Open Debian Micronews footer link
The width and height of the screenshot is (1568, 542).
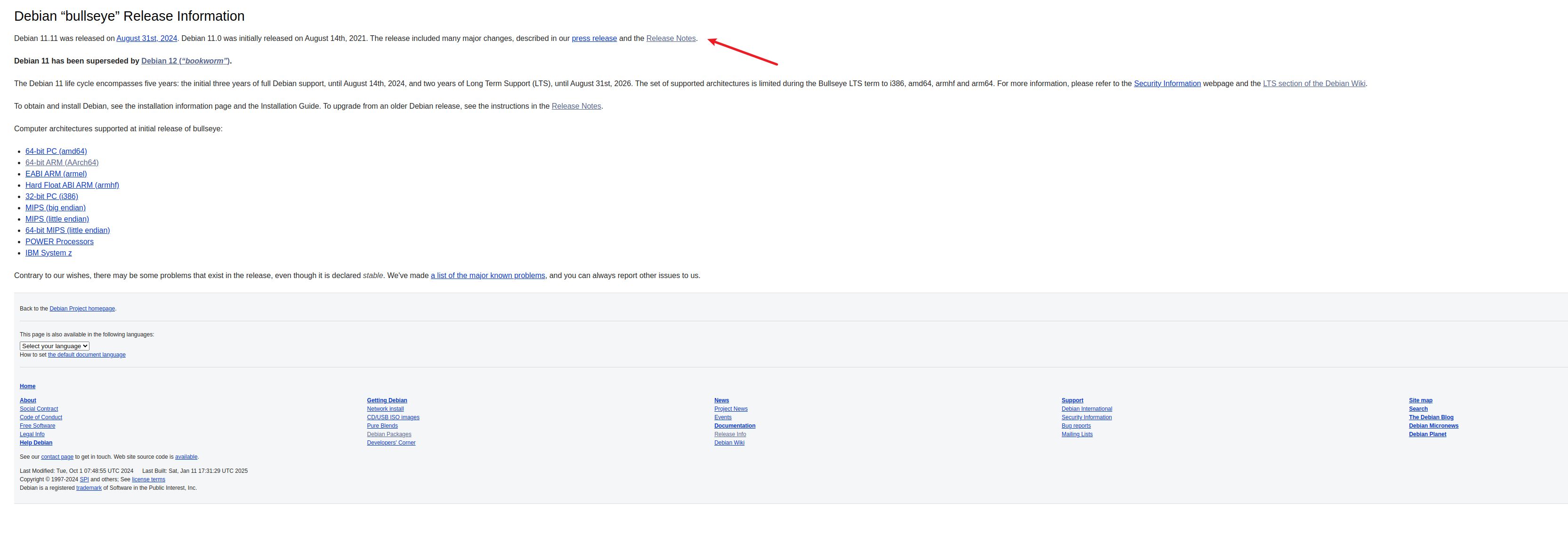click(x=1433, y=426)
